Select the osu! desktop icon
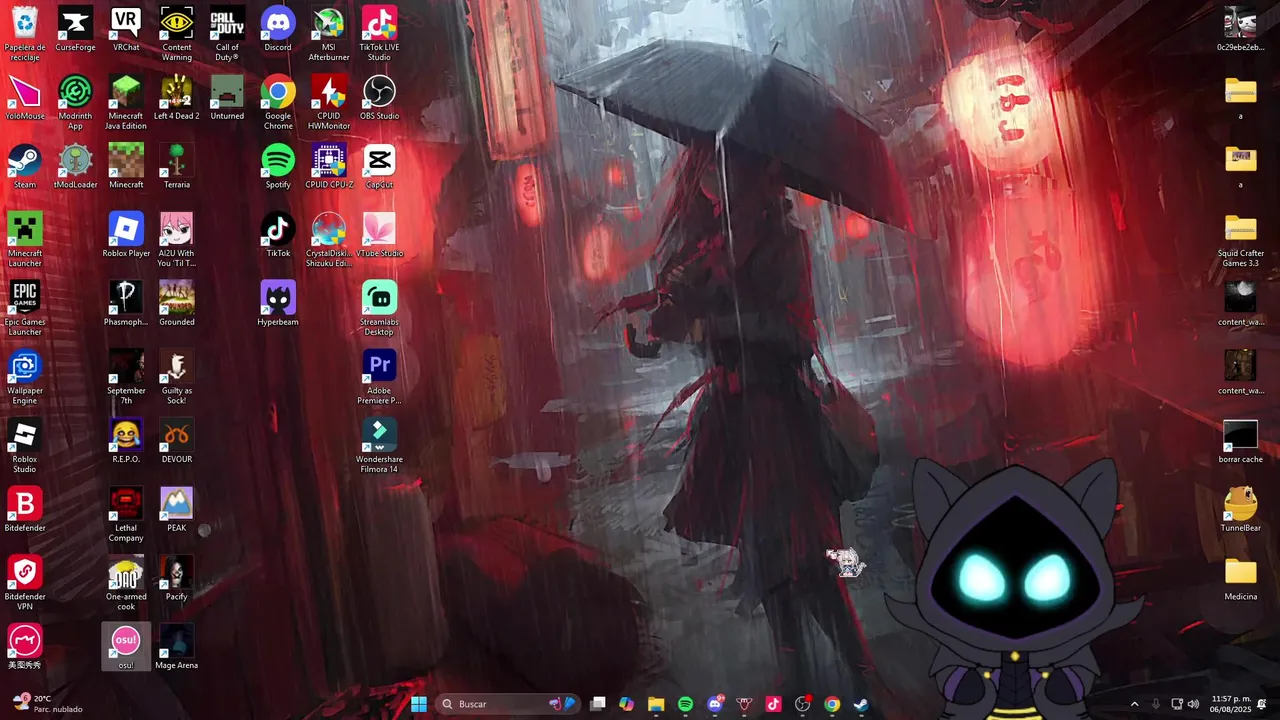 (x=126, y=647)
